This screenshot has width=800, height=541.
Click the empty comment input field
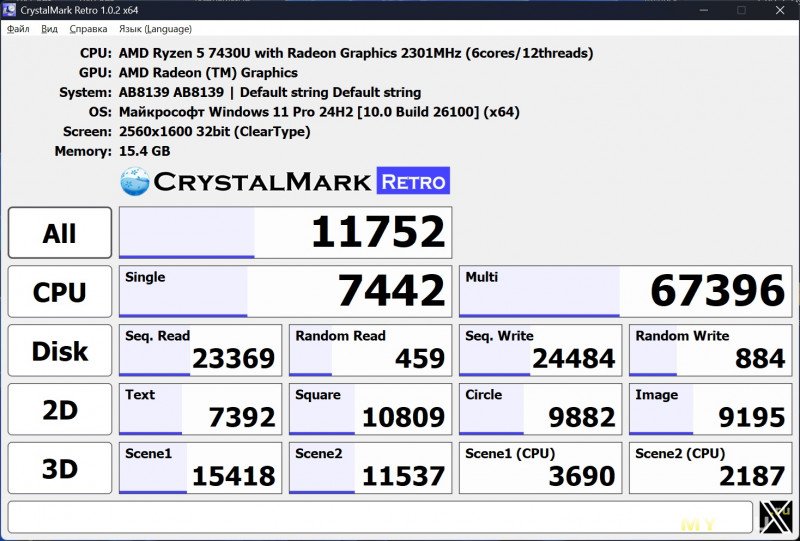(380, 517)
